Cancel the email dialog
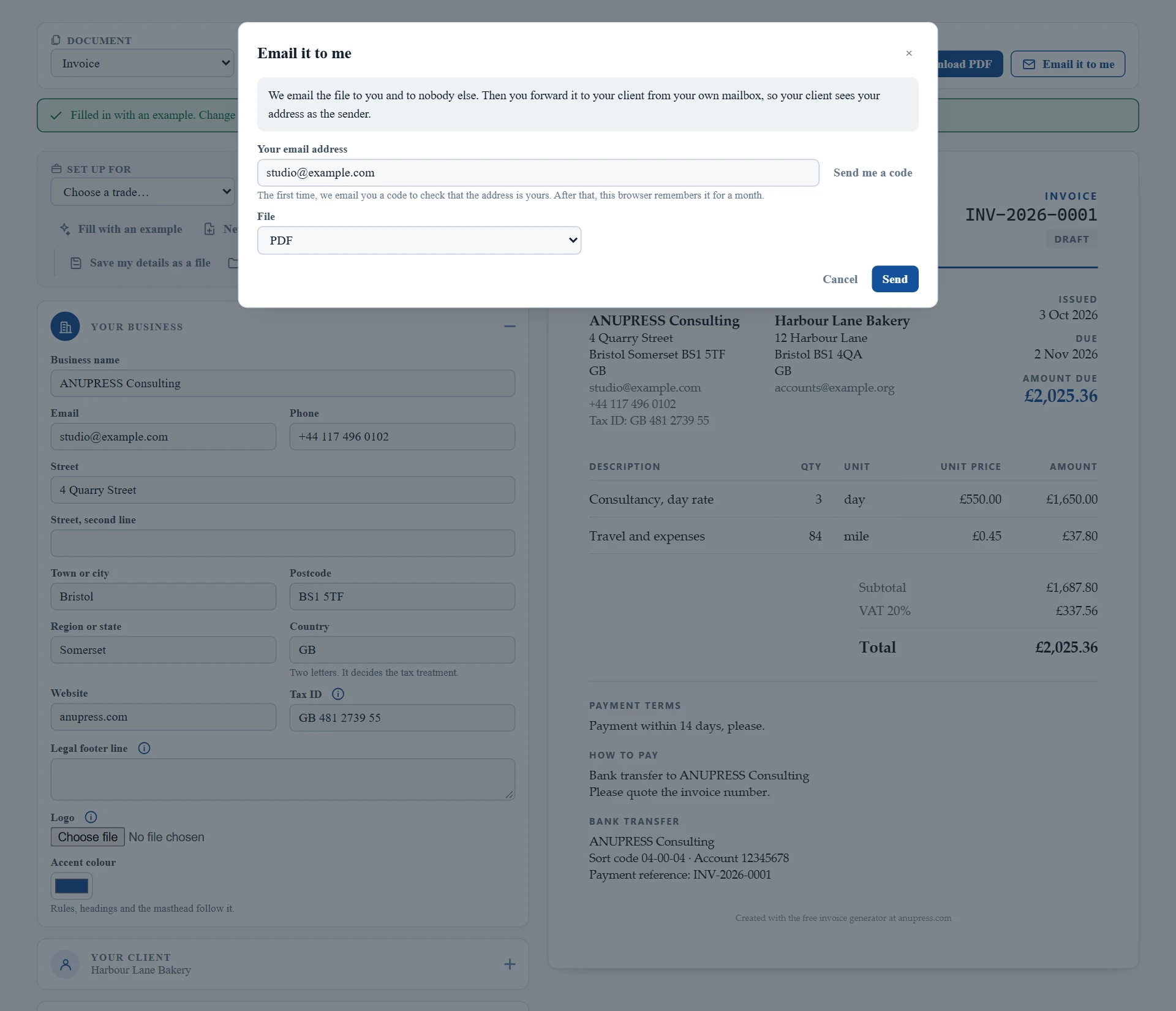 840,279
